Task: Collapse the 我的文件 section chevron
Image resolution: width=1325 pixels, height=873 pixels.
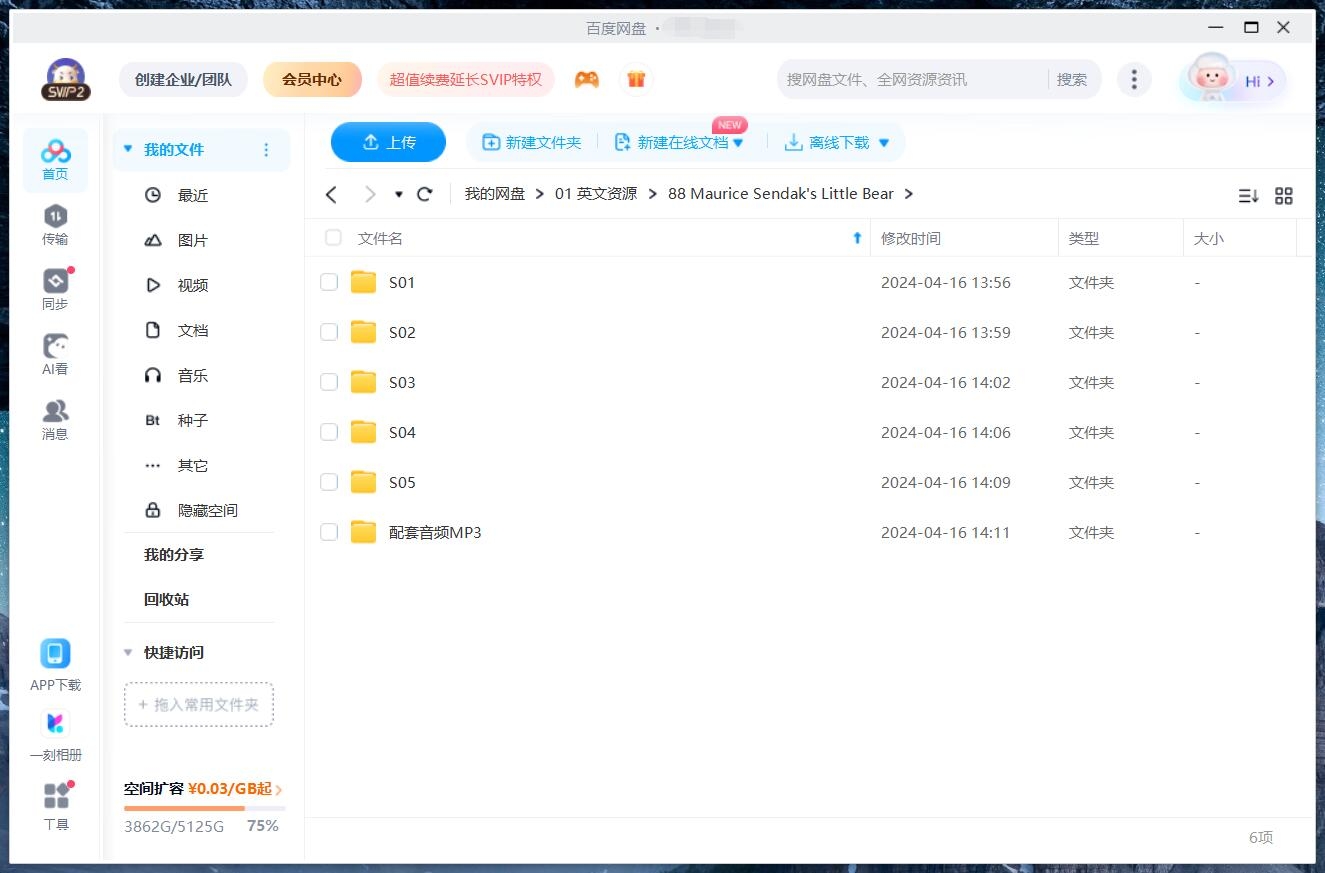Action: [x=127, y=147]
